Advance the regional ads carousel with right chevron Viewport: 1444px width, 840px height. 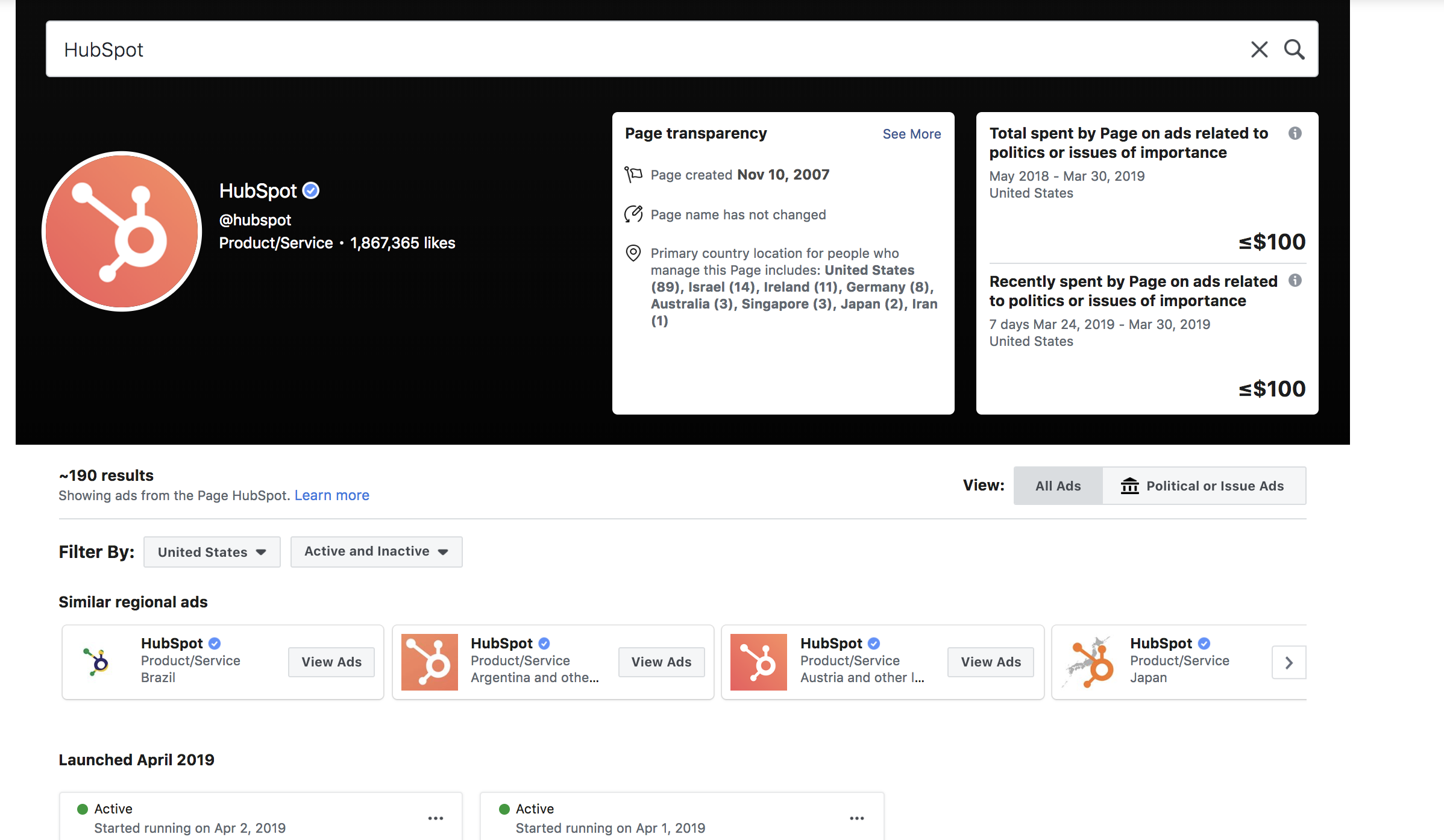click(x=1289, y=662)
